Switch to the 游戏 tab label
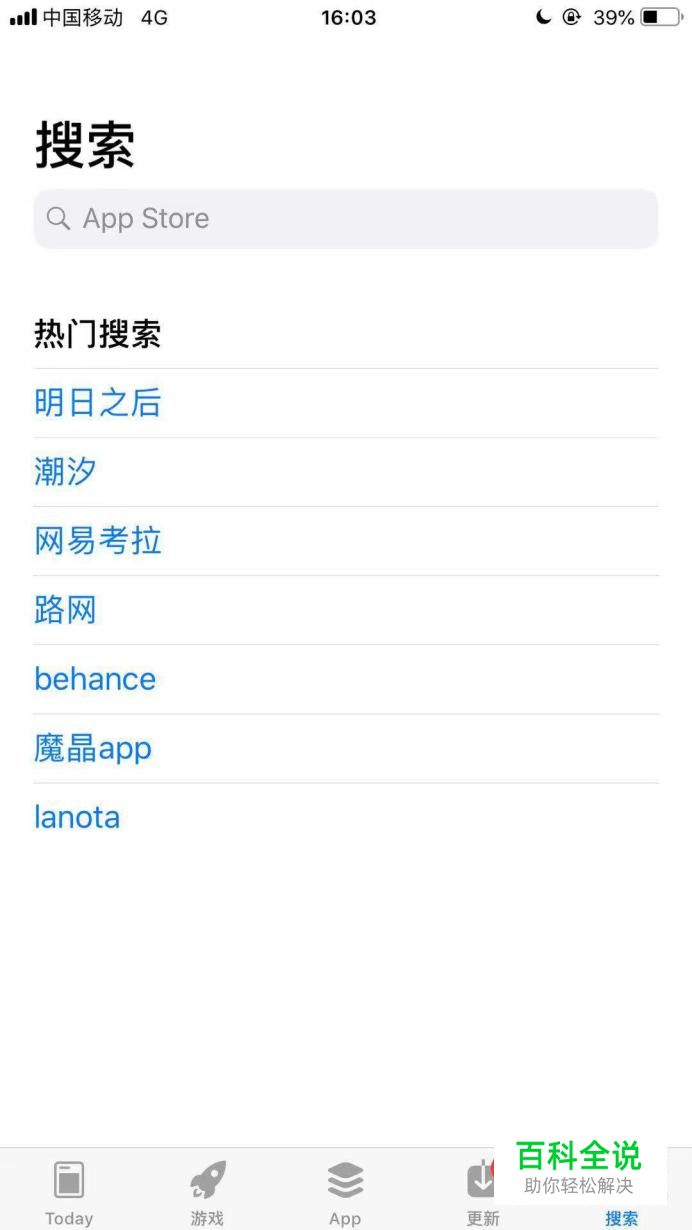This screenshot has height=1230, width=692. click(208, 1218)
